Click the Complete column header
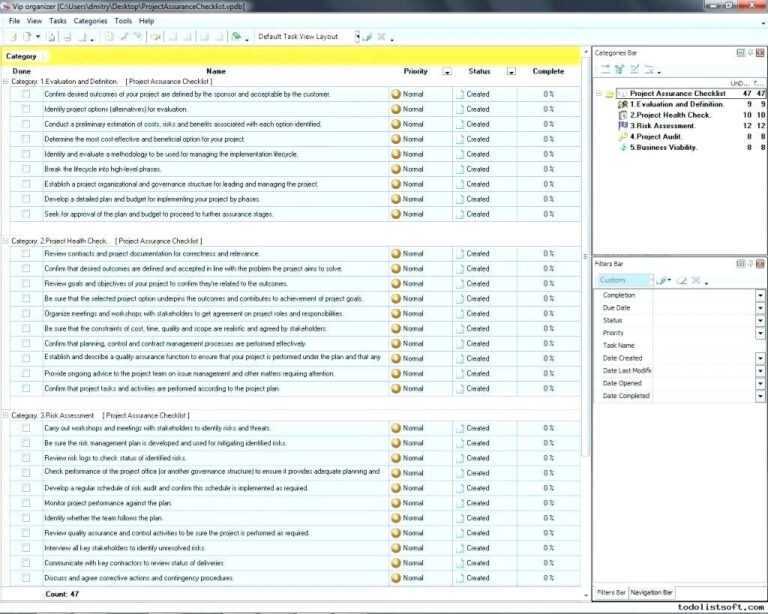The width and height of the screenshot is (768, 614). tap(548, 72)
